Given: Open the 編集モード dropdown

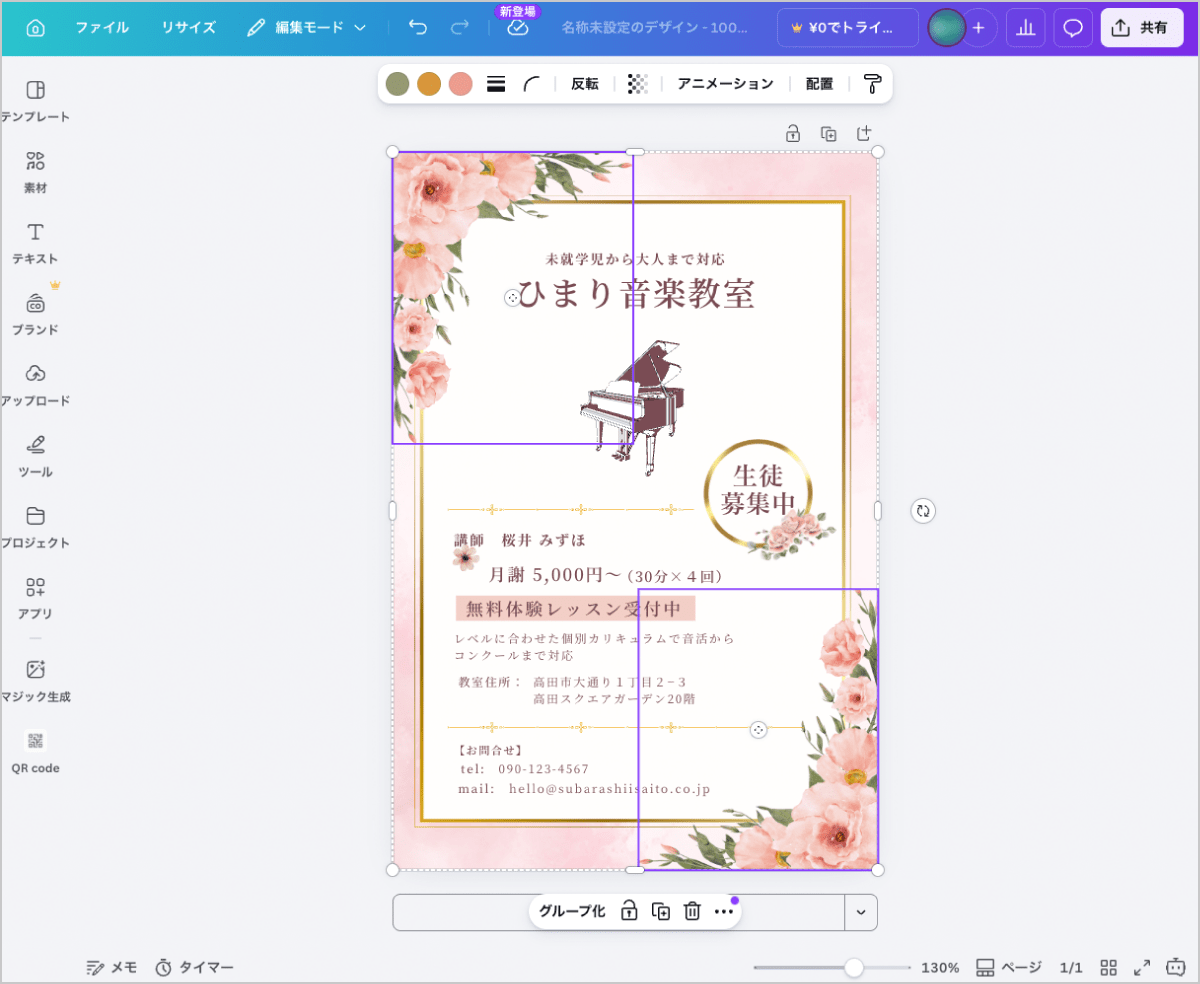Looking at the screenshot, I should click(310, 28).
